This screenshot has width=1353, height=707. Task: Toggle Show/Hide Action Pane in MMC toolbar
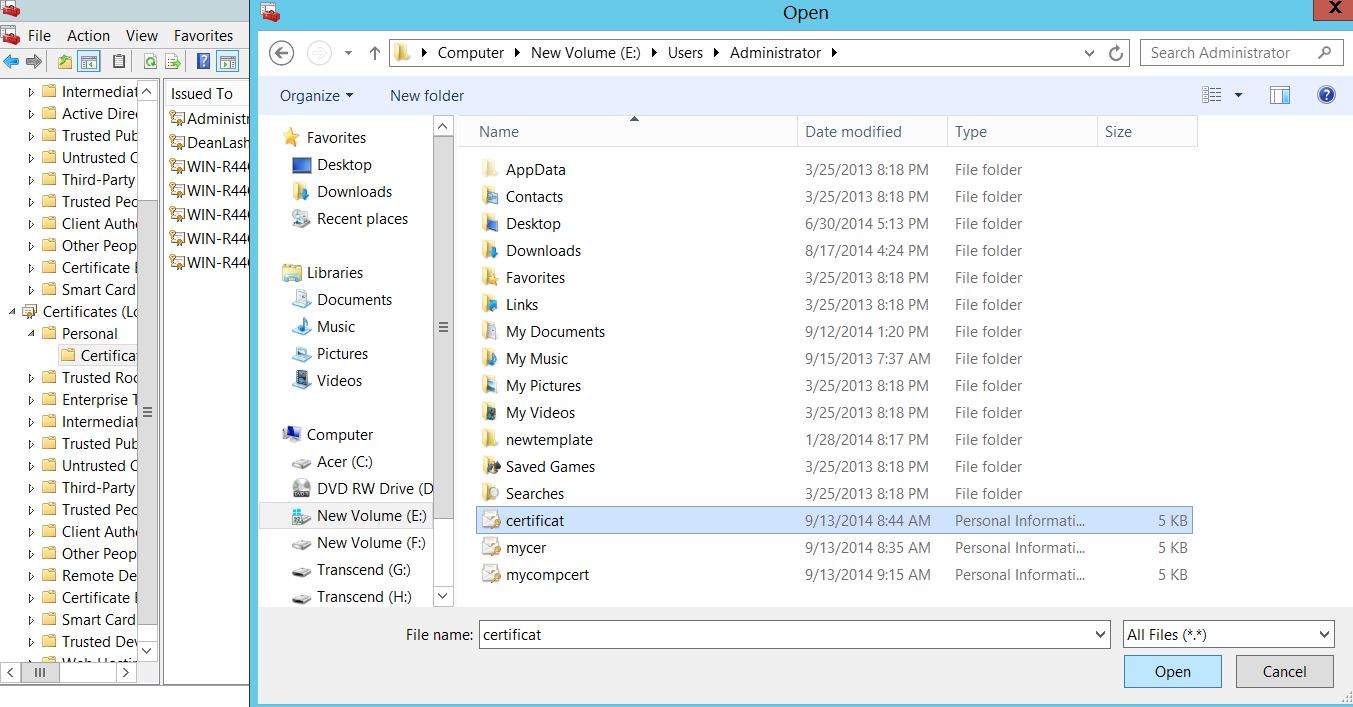click(228, 62)
